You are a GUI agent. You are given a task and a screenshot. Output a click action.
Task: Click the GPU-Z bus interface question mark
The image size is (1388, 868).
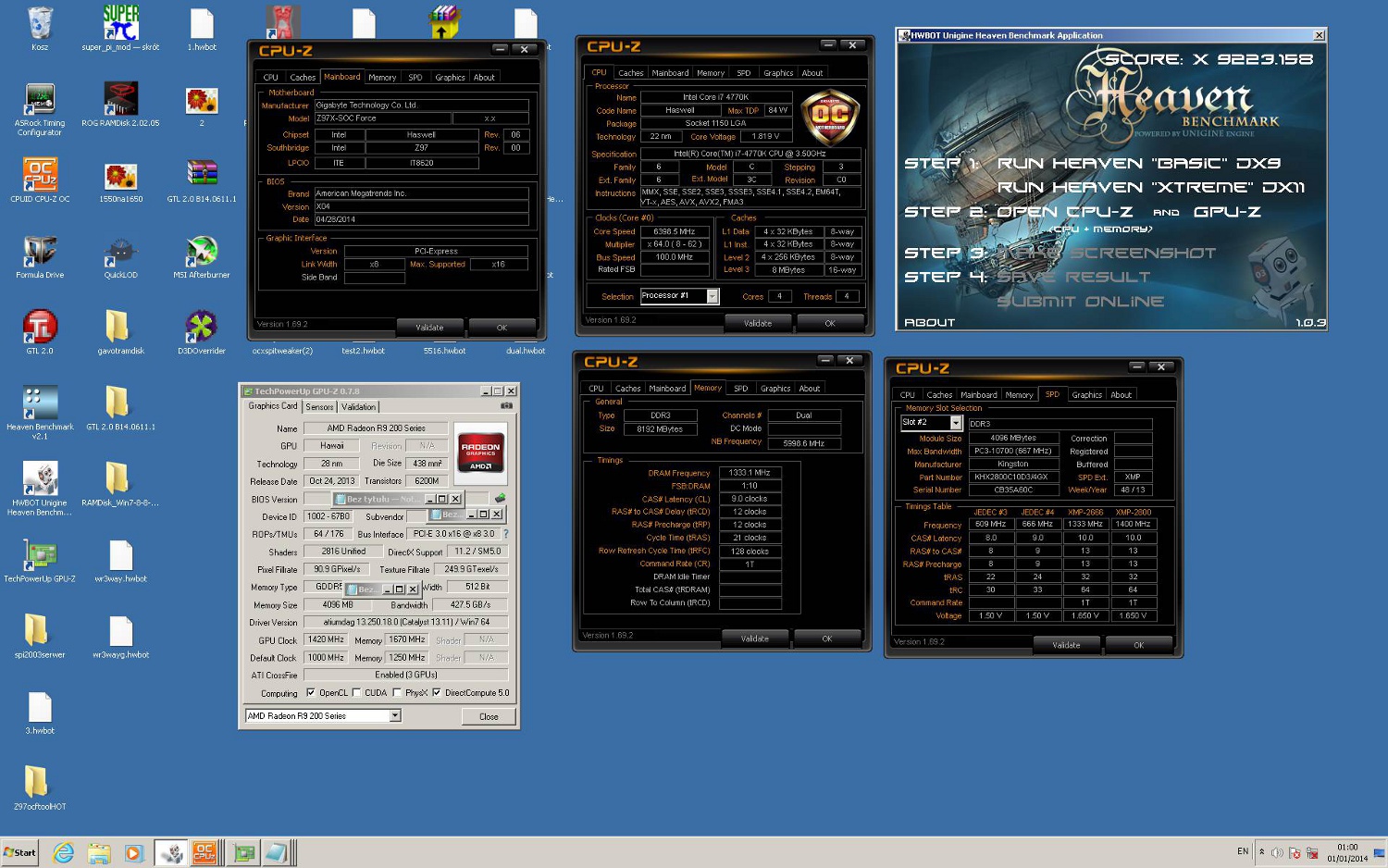point(506,534)
